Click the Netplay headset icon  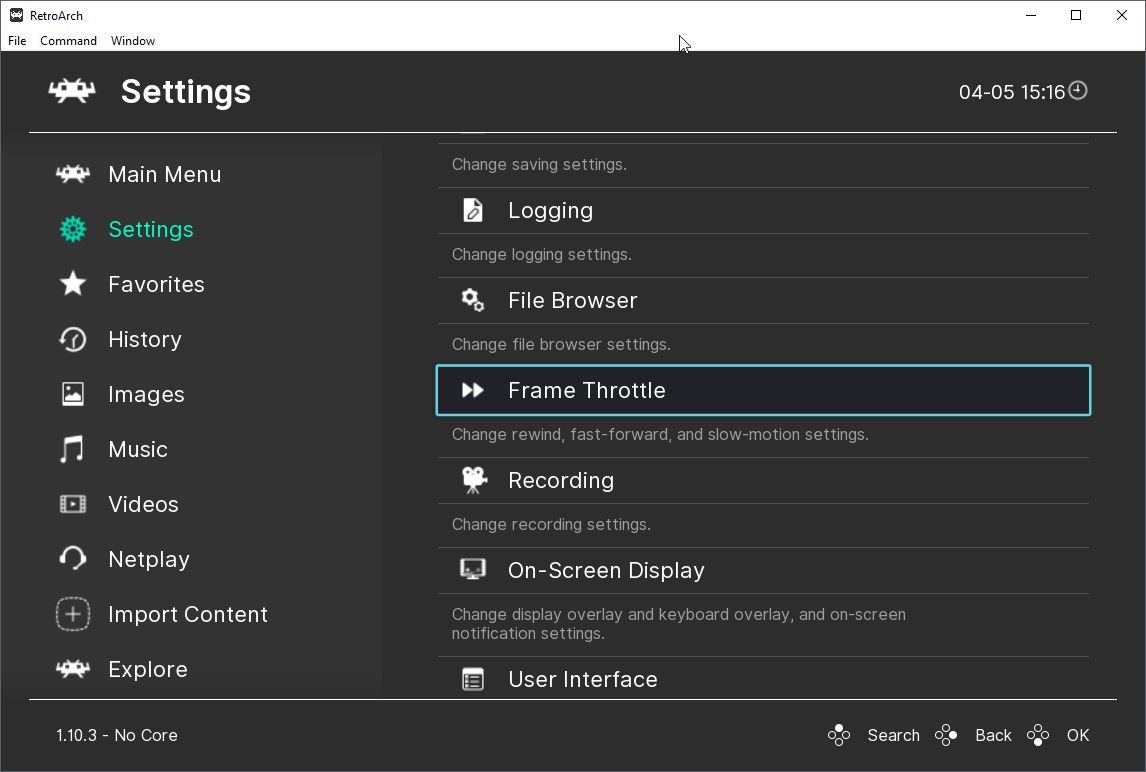point(73,559)
